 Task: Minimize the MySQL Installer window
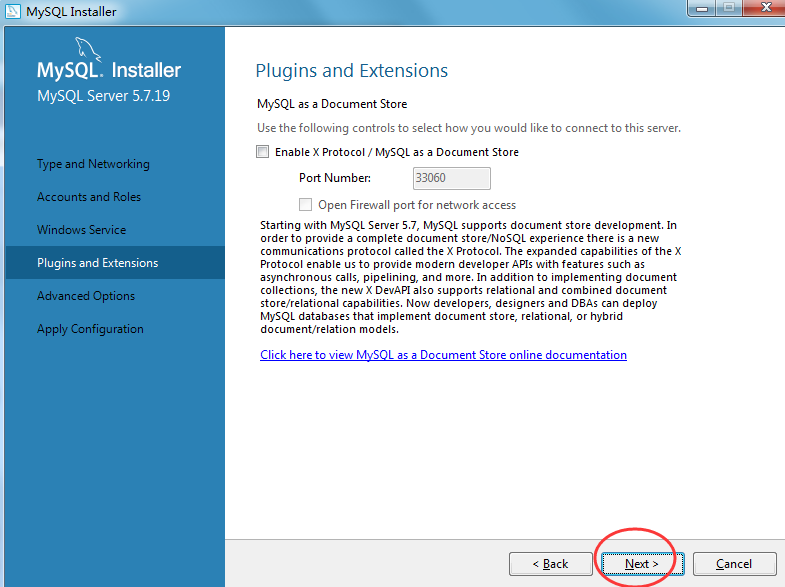(702, 8)
